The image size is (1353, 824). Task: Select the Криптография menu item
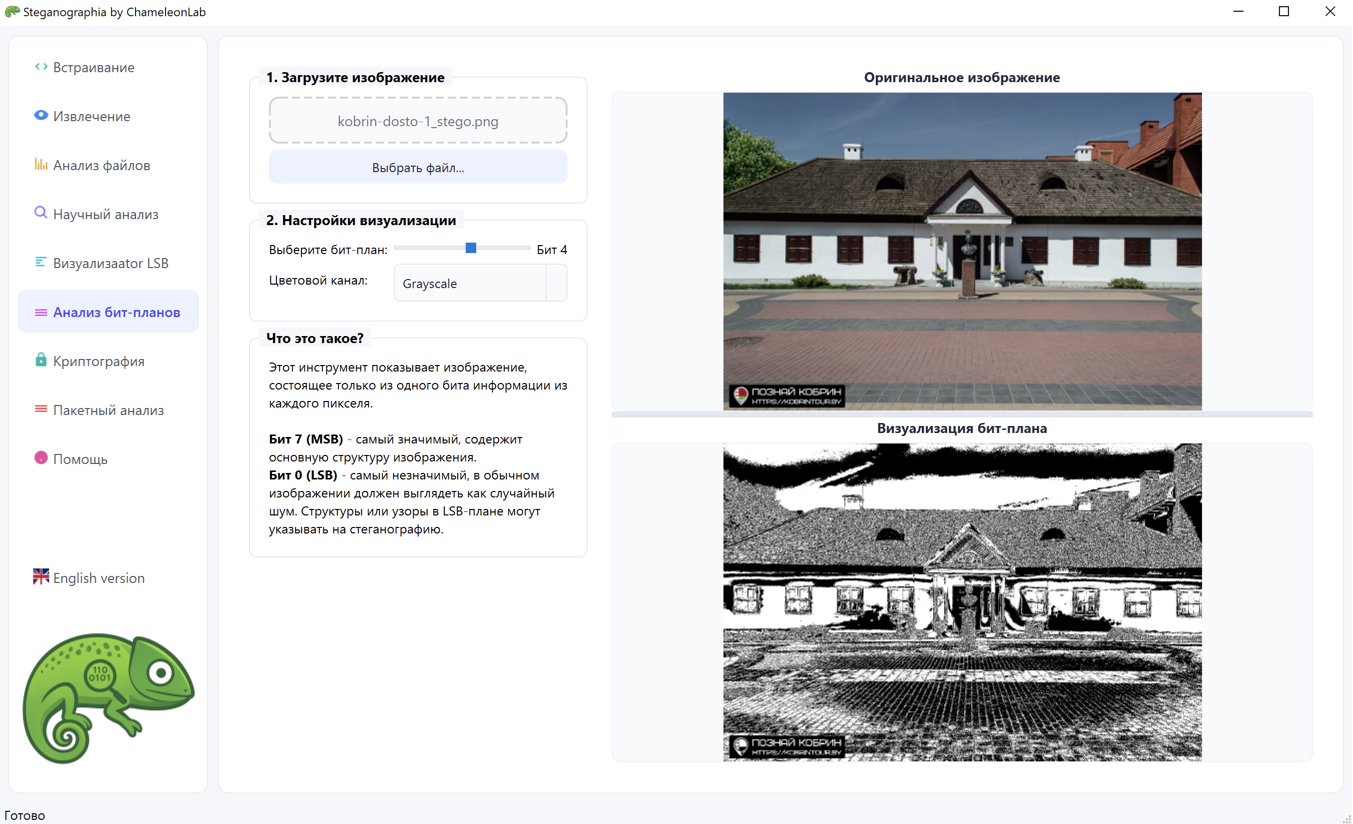tap(108, 361)
